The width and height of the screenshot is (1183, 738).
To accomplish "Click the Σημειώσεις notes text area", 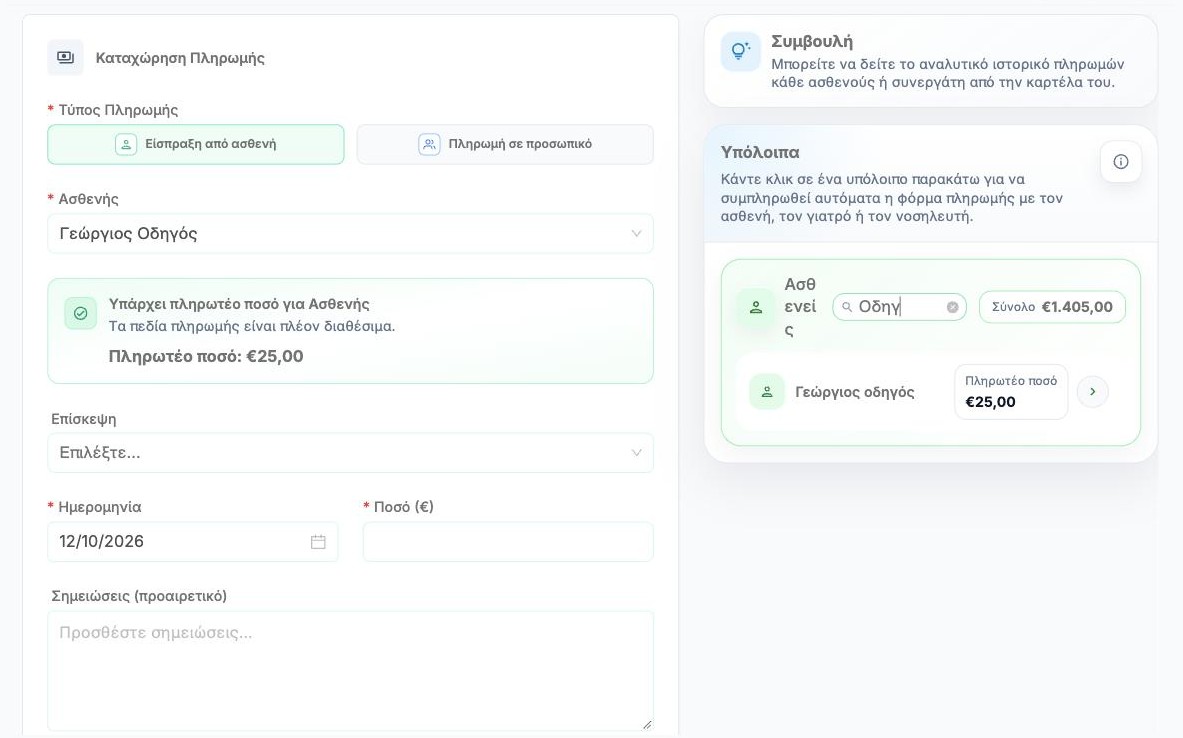I will pos(350,671).
